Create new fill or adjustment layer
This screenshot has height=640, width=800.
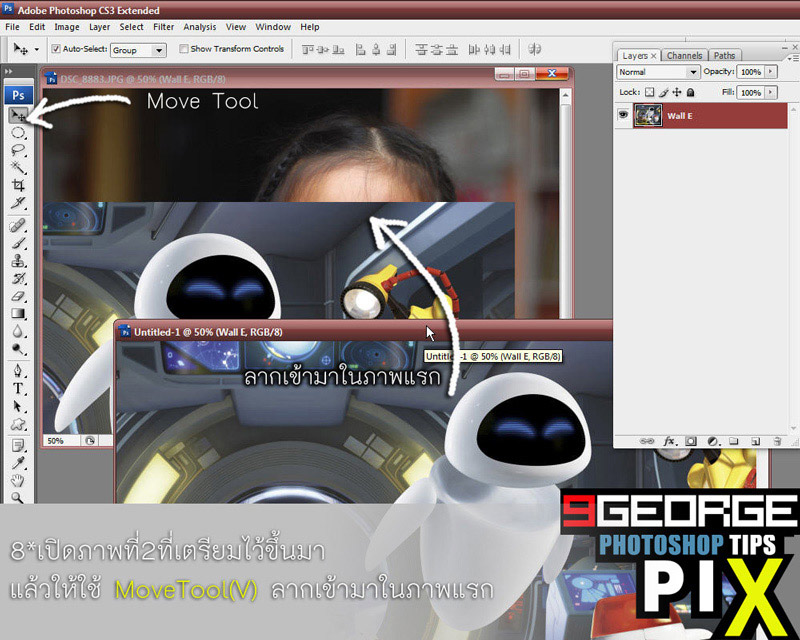tap(713, 441)
